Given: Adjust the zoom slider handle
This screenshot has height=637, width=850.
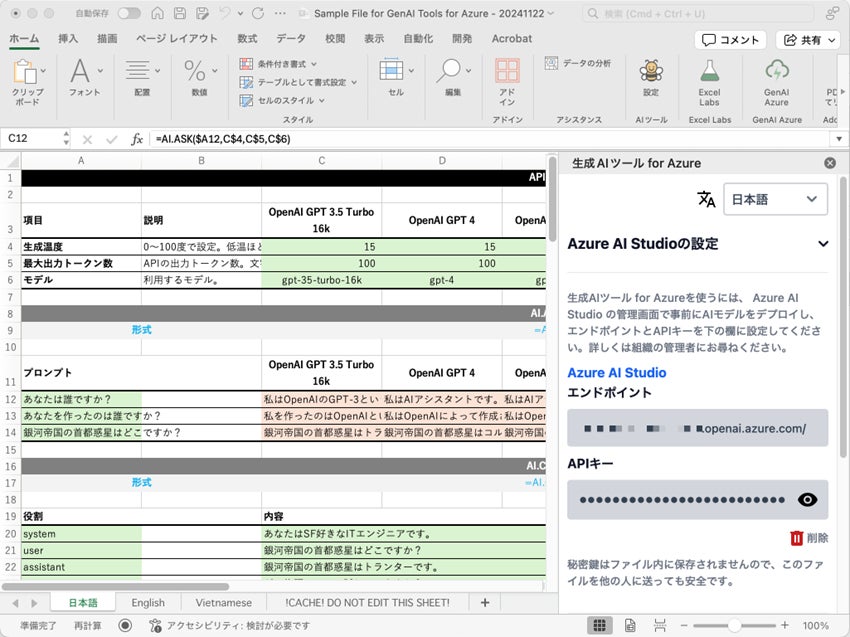Looking at the screenshot, I should pyautogui.click(x=734, y=626).
